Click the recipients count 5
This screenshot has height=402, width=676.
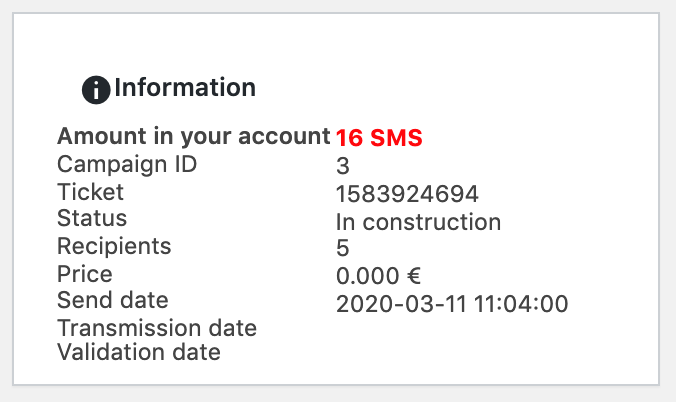coord(342,248)
